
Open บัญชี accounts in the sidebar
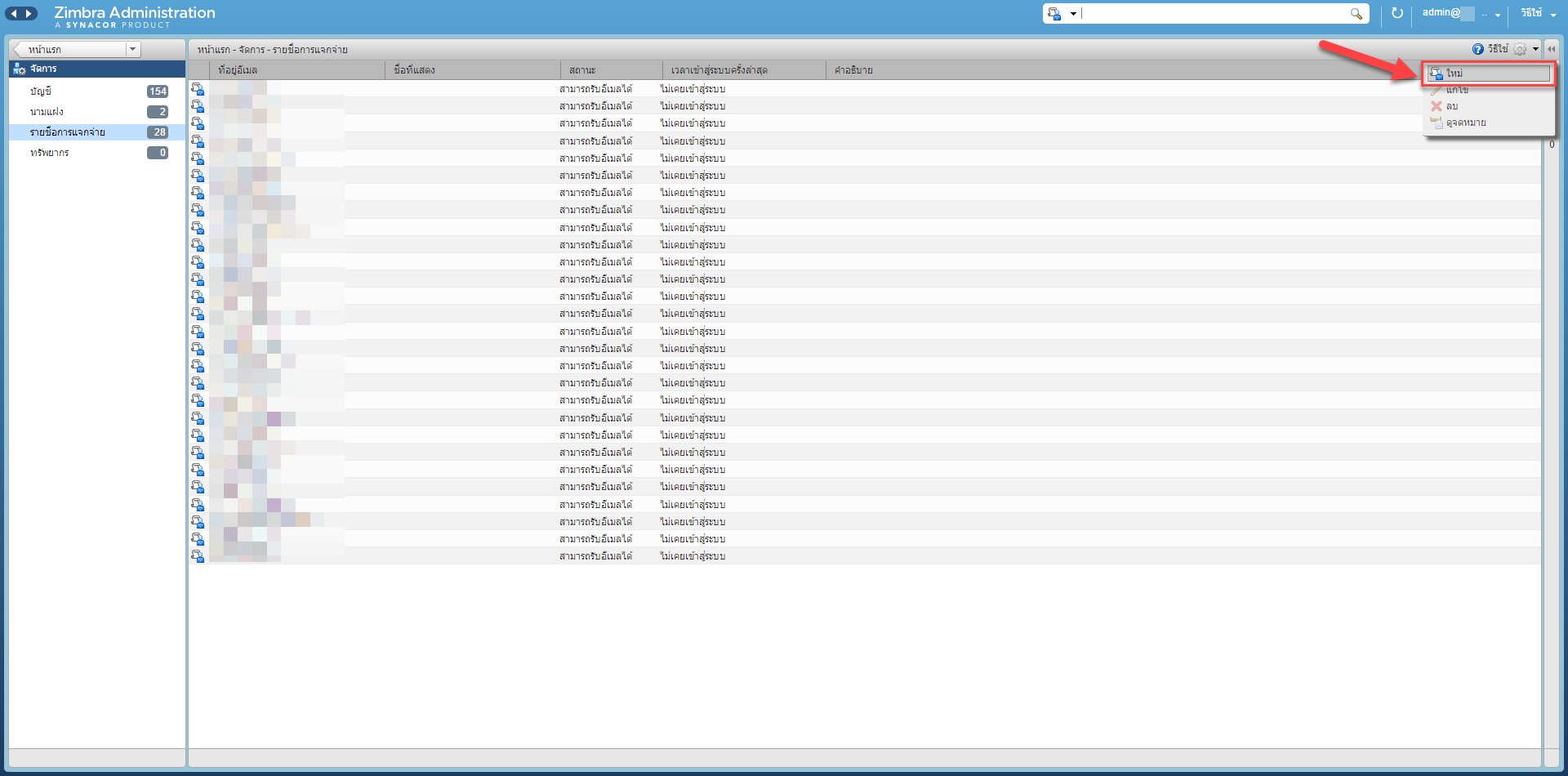coord(41,91)
